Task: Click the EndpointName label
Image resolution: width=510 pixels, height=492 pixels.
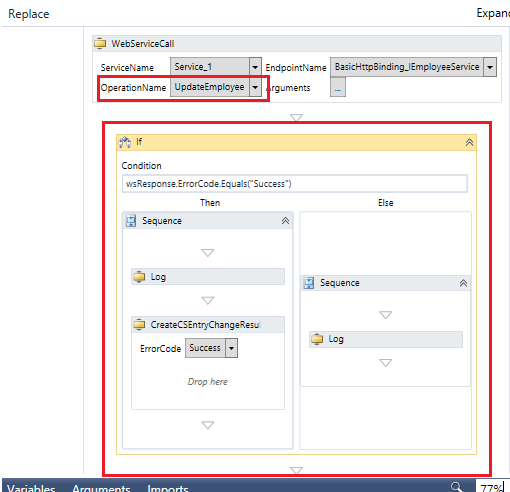Action: 296,68
